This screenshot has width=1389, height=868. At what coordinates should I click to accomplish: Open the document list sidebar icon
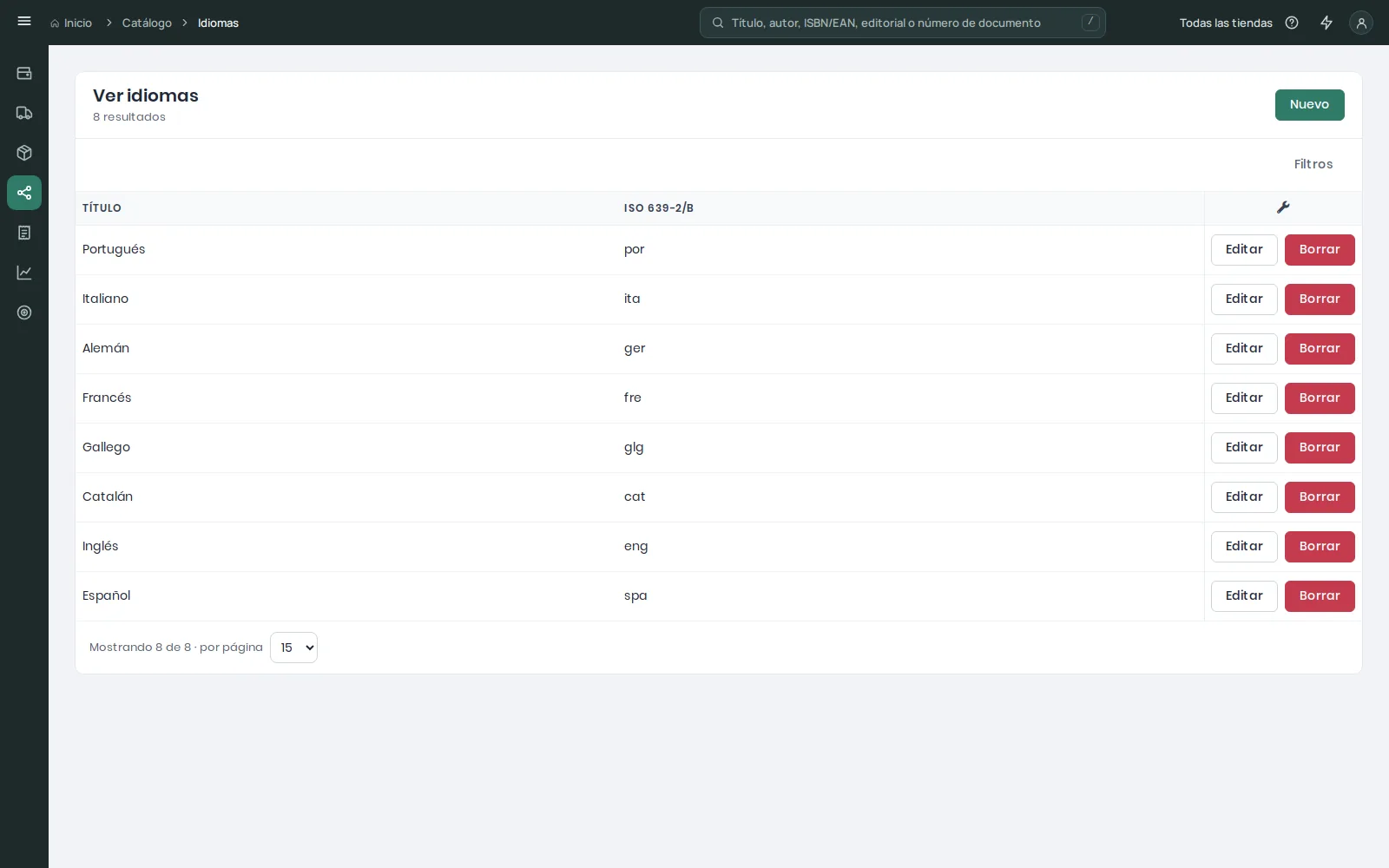[24, 233]
